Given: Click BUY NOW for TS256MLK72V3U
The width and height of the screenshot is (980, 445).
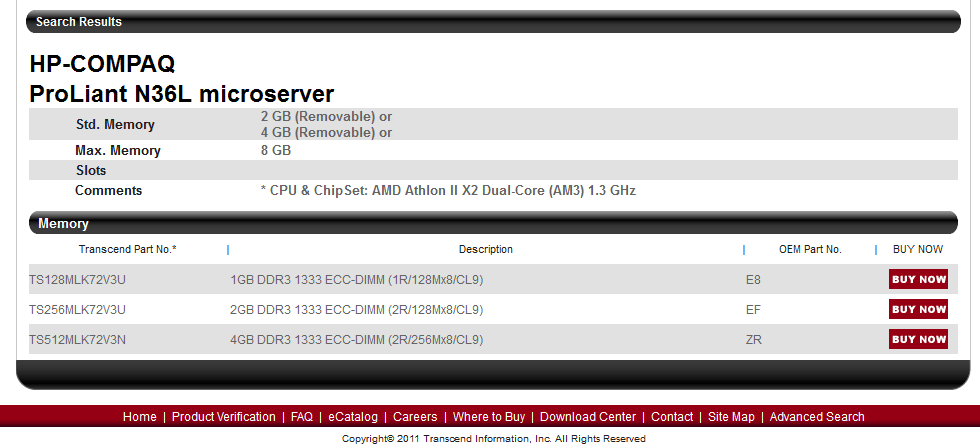Looking at the screenshot, I should click(x=918, y=309).
